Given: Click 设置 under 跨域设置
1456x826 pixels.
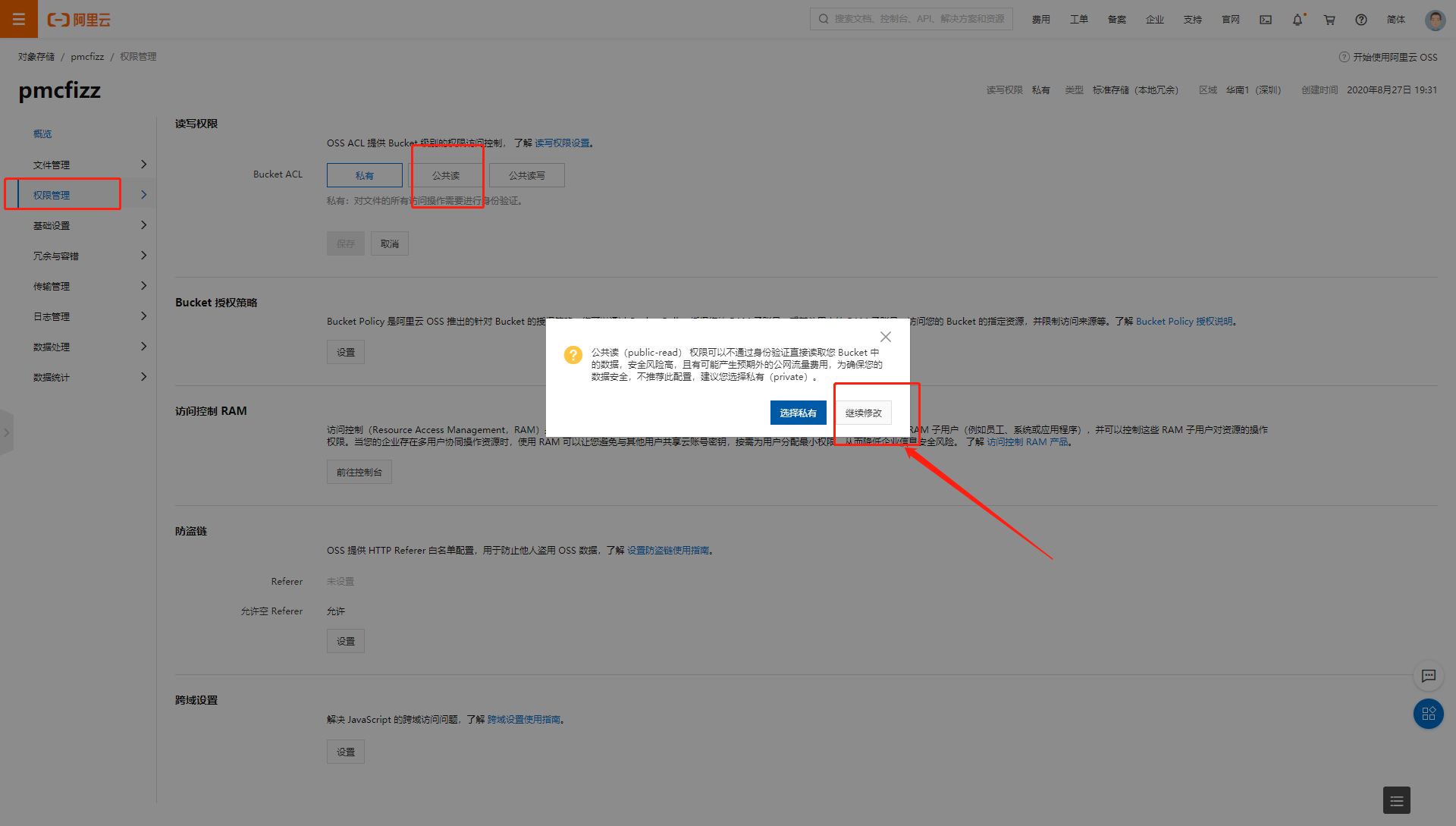Looking at the screenshot, I should [x=346, y=752].
